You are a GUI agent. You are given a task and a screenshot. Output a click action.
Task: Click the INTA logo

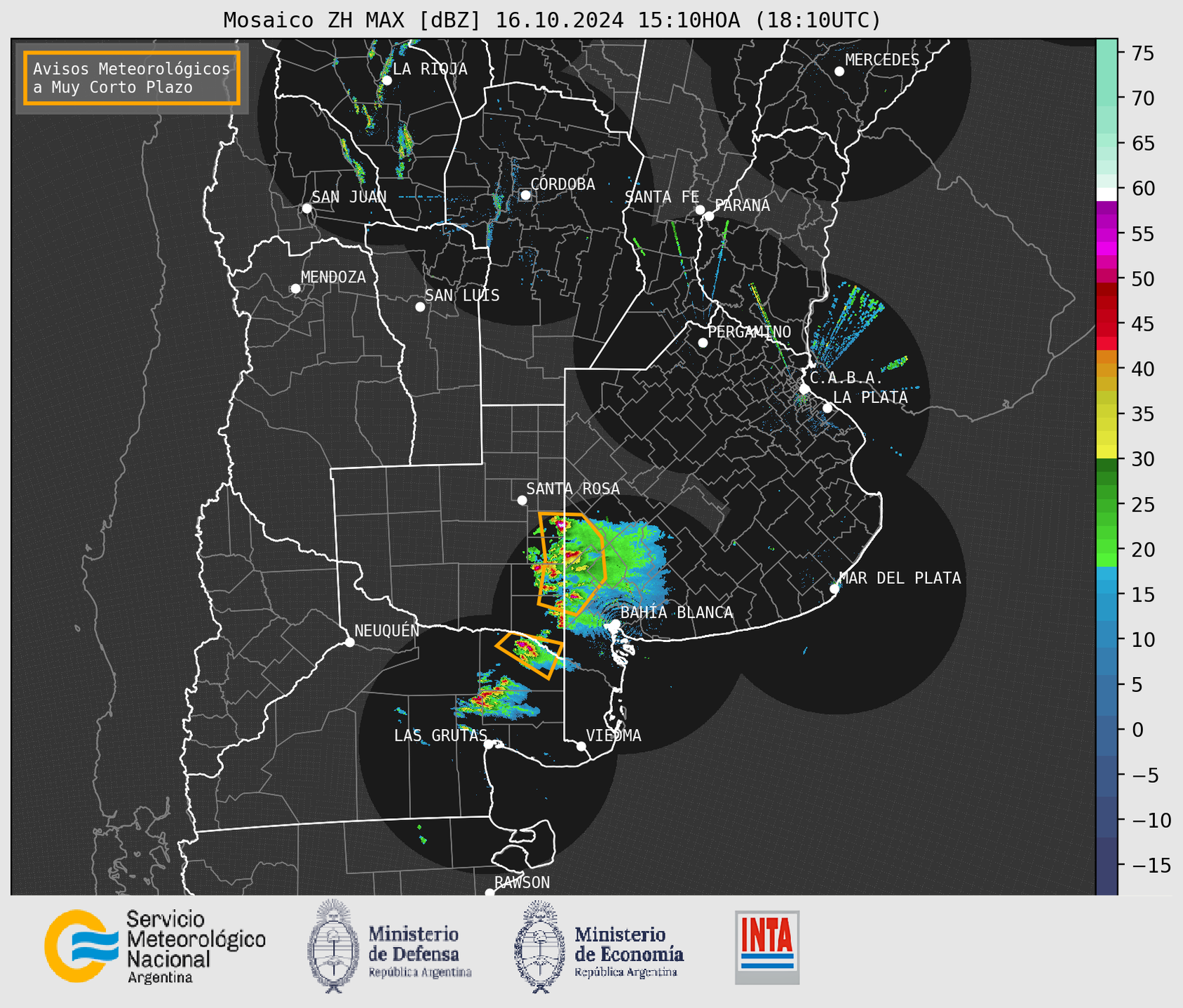tap(767, 947)
